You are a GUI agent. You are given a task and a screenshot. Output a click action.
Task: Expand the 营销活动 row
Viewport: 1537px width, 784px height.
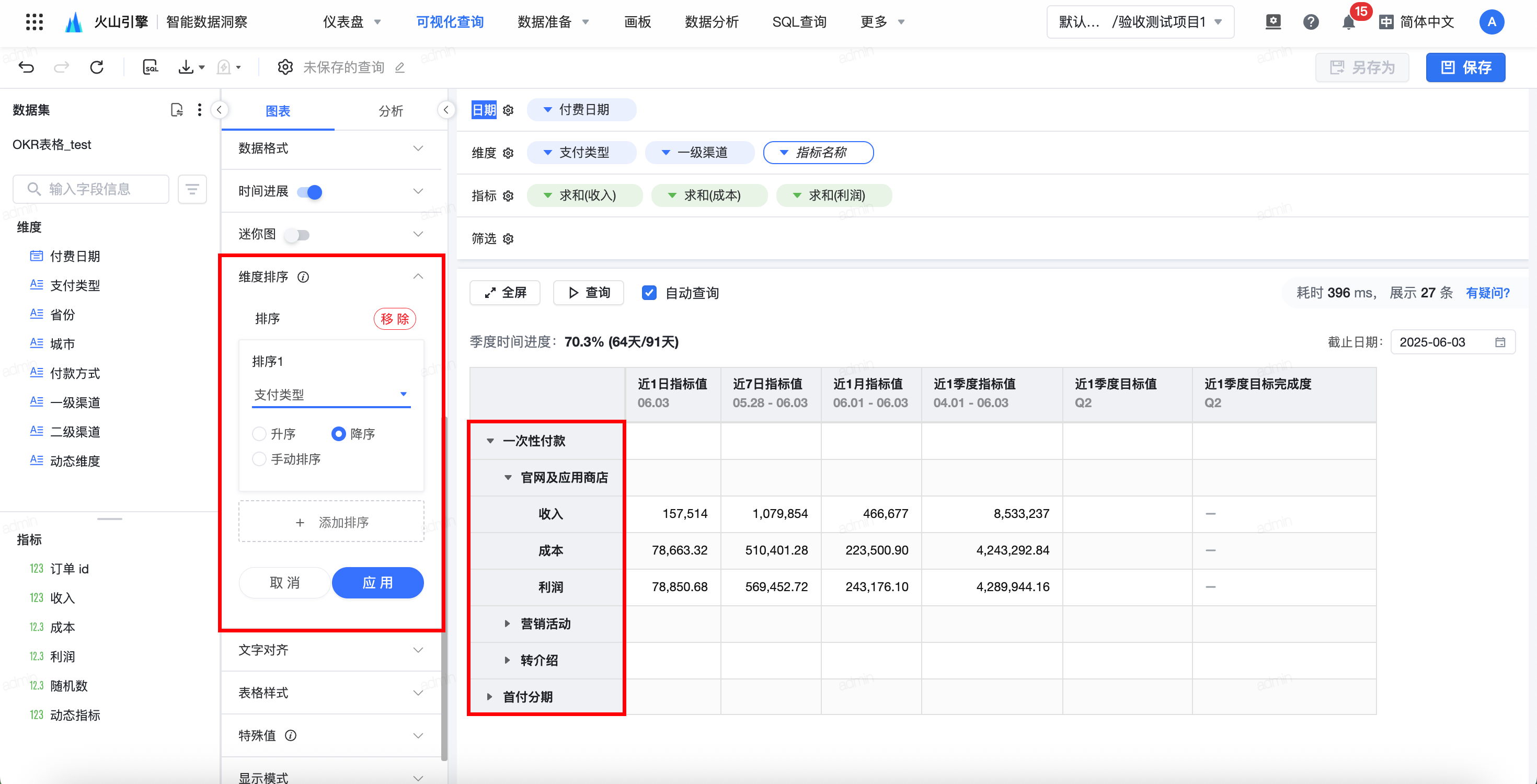tap(507, 624)
